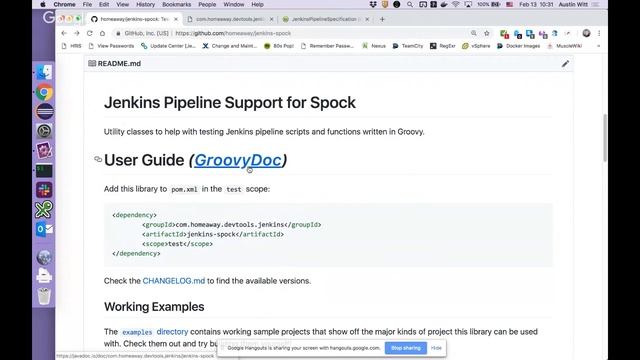The width and height of the screenshot is (640, 360).
Task: Open the Docker Images bookmark
Action: [519, 46]
